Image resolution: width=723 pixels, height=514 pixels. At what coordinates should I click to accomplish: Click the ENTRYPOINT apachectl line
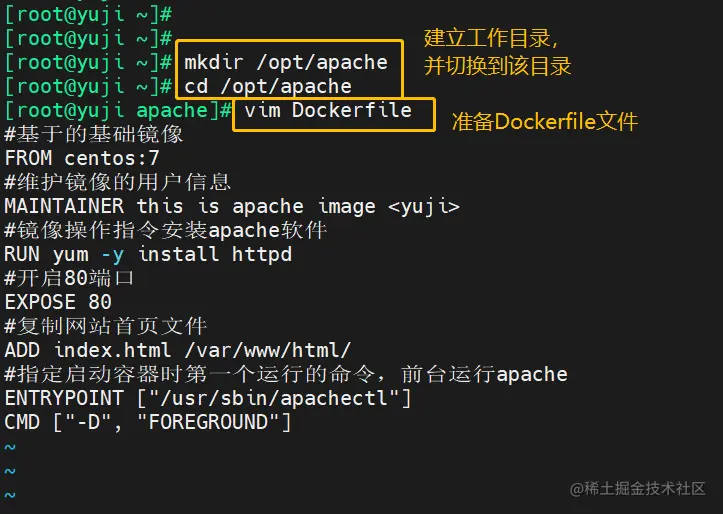pyautogui.click(x=208, y=398)
